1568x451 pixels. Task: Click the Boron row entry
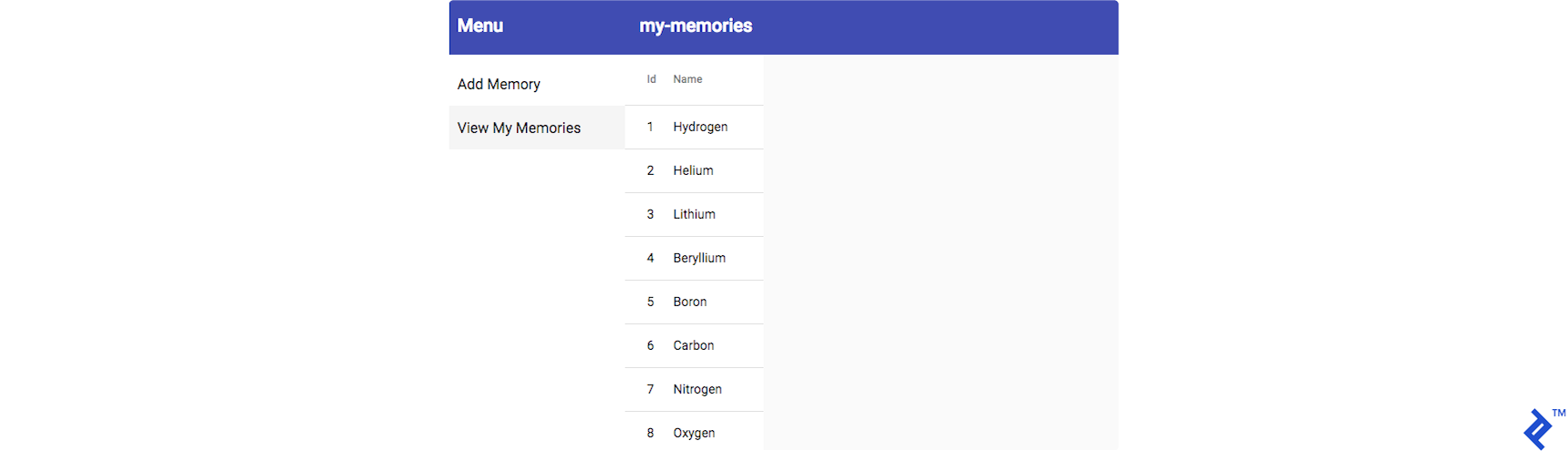689,302
